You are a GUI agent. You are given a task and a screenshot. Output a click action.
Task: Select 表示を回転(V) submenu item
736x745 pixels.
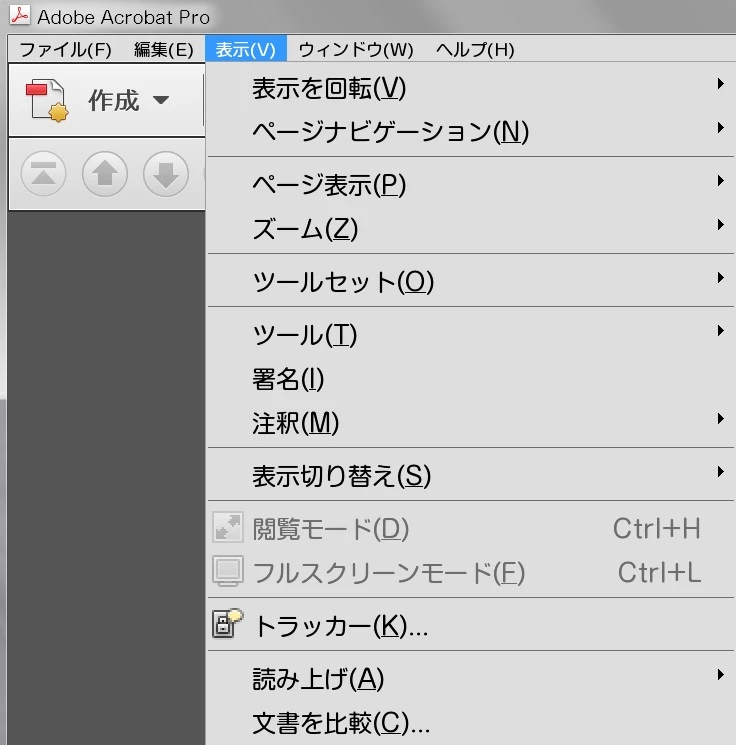tap(471, 88)
